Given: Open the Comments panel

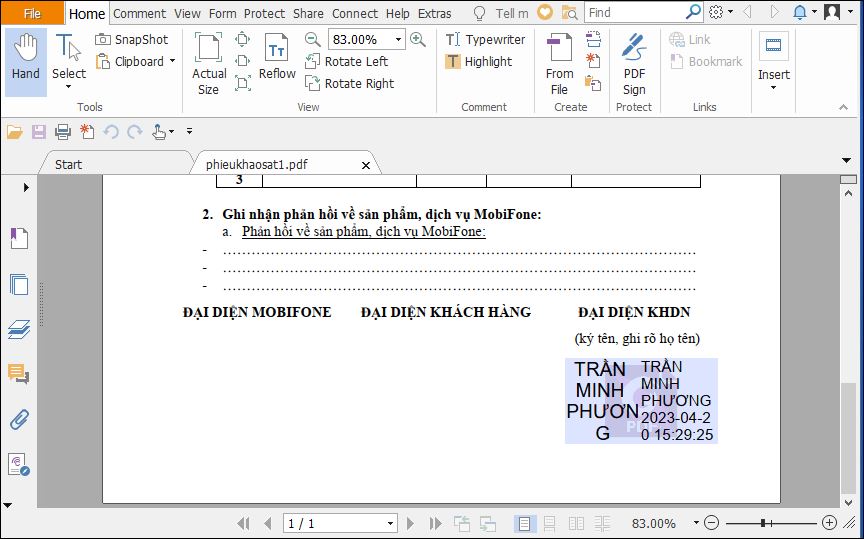Looking at the screenshot, I should tap(19, 374).
